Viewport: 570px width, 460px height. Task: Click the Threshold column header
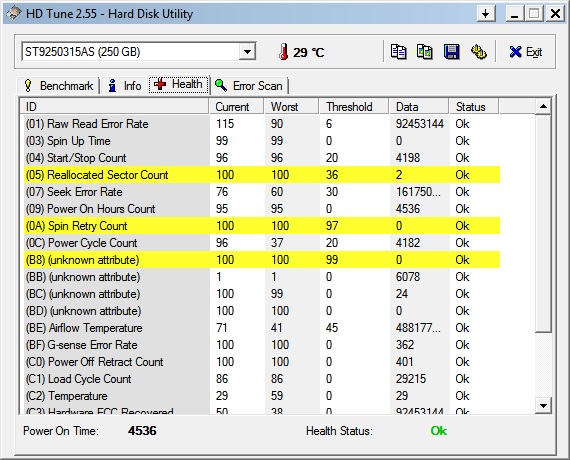pos(354,107)
